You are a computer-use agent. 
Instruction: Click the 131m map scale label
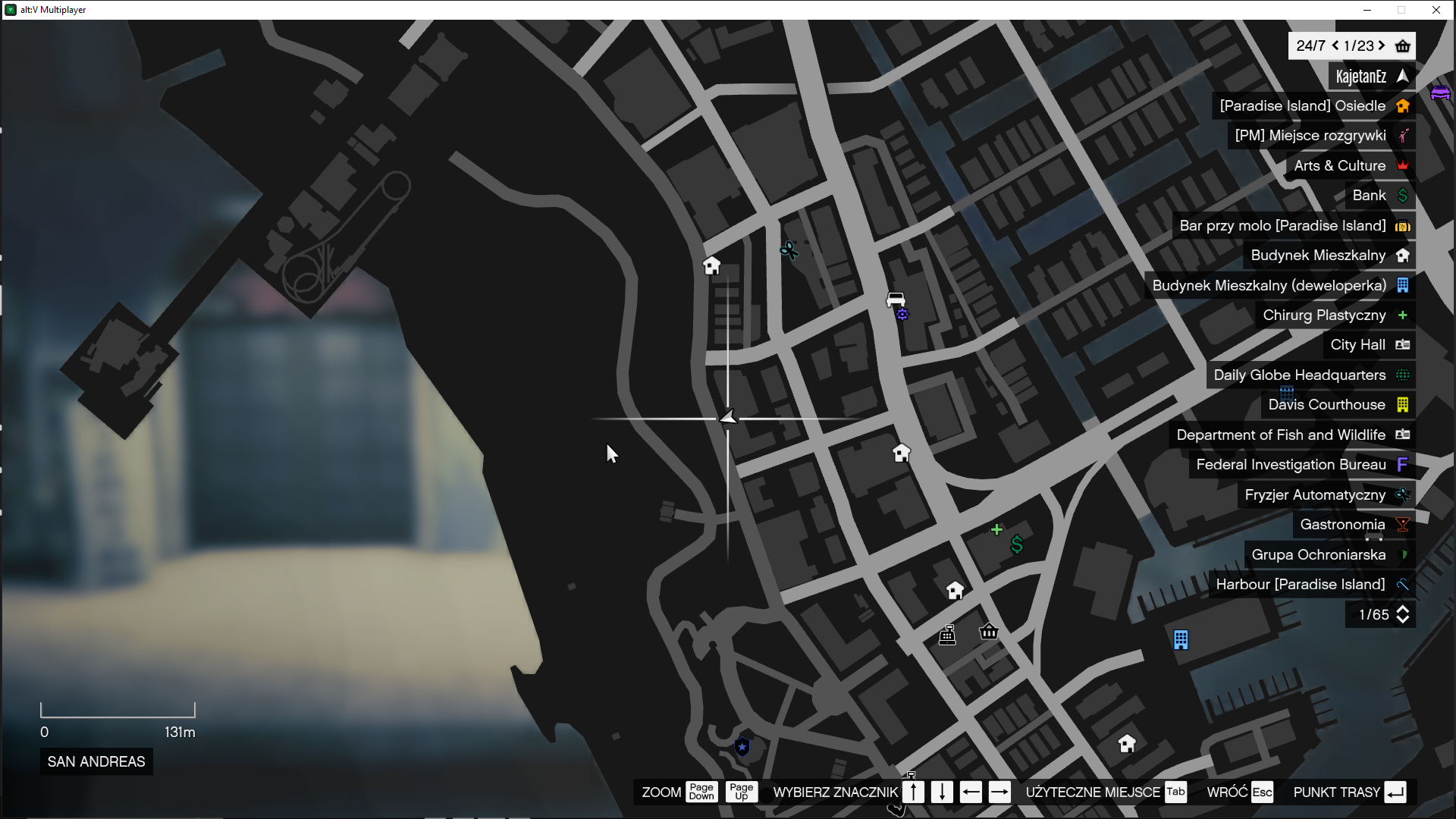pyautogui.click(x=180, y=732)
